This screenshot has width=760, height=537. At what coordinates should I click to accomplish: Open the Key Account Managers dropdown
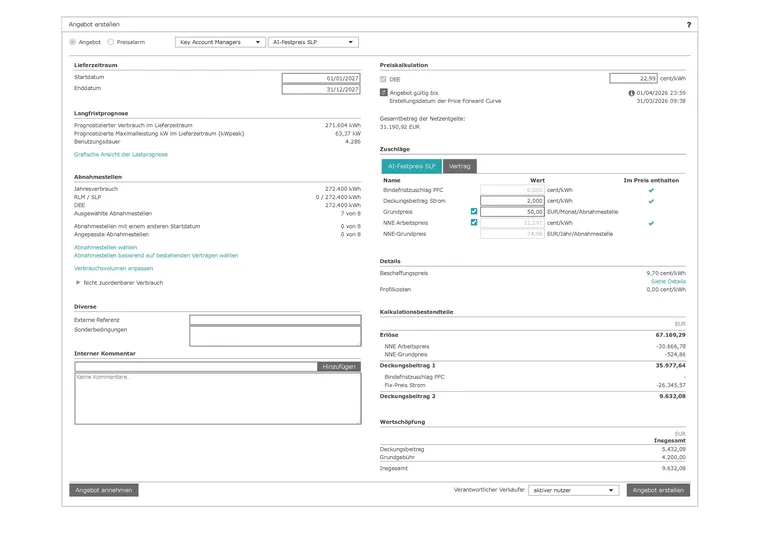coord(219,42)
